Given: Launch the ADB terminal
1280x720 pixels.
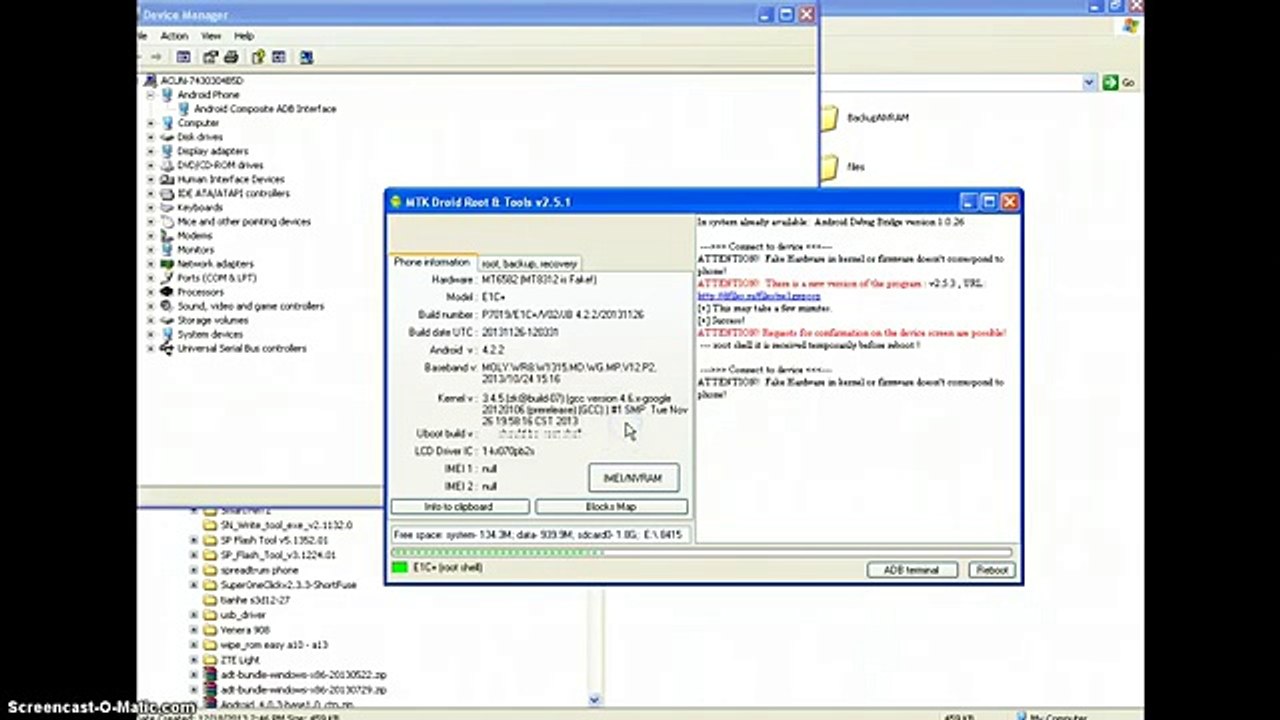Looking at the screenshot, I should pyautogui.click(x=910, y=570).
